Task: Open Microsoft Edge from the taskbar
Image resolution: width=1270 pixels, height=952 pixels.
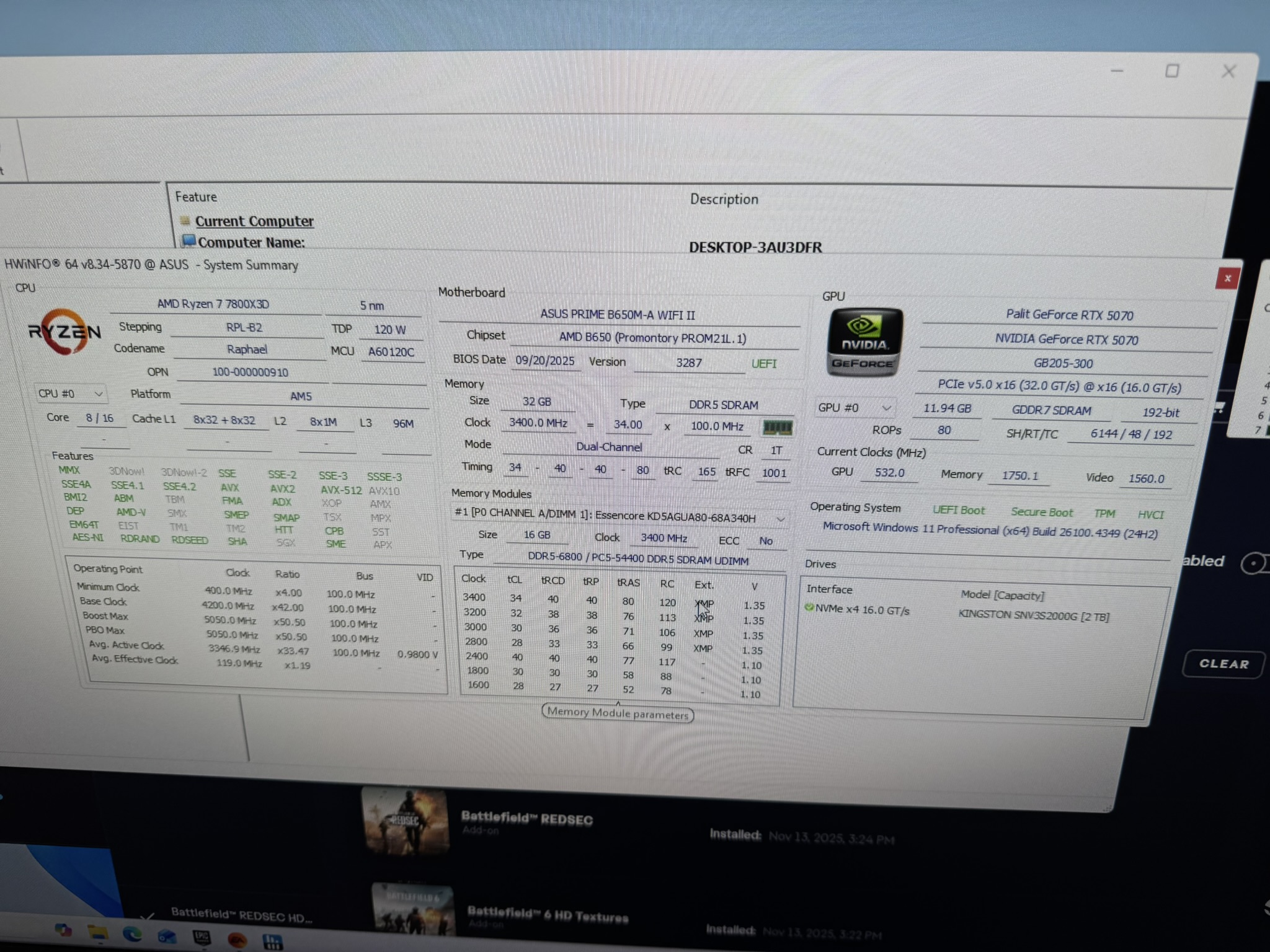Action: pos(131,933)
